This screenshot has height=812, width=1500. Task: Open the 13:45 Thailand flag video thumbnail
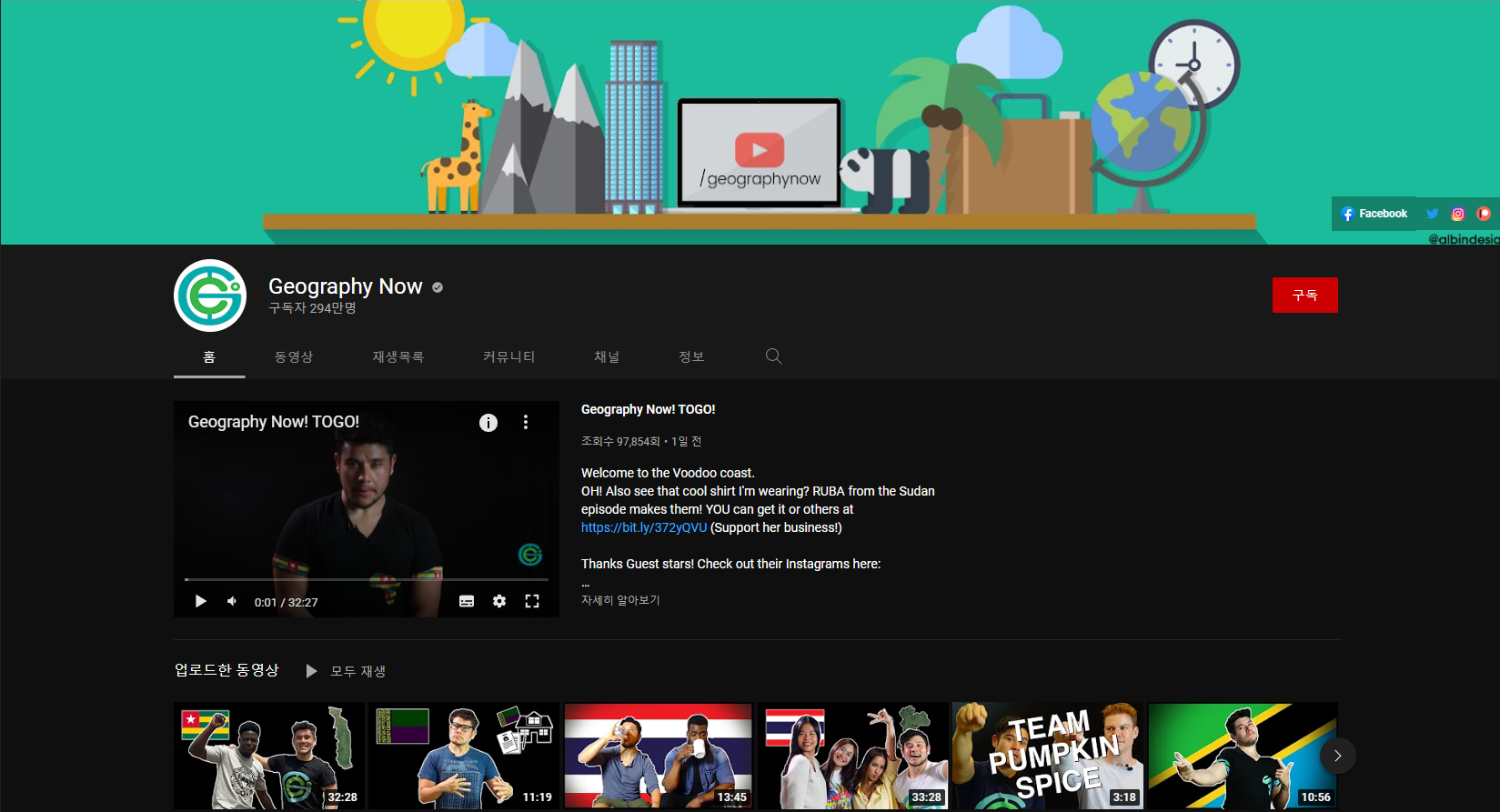(x=659, y=756)
